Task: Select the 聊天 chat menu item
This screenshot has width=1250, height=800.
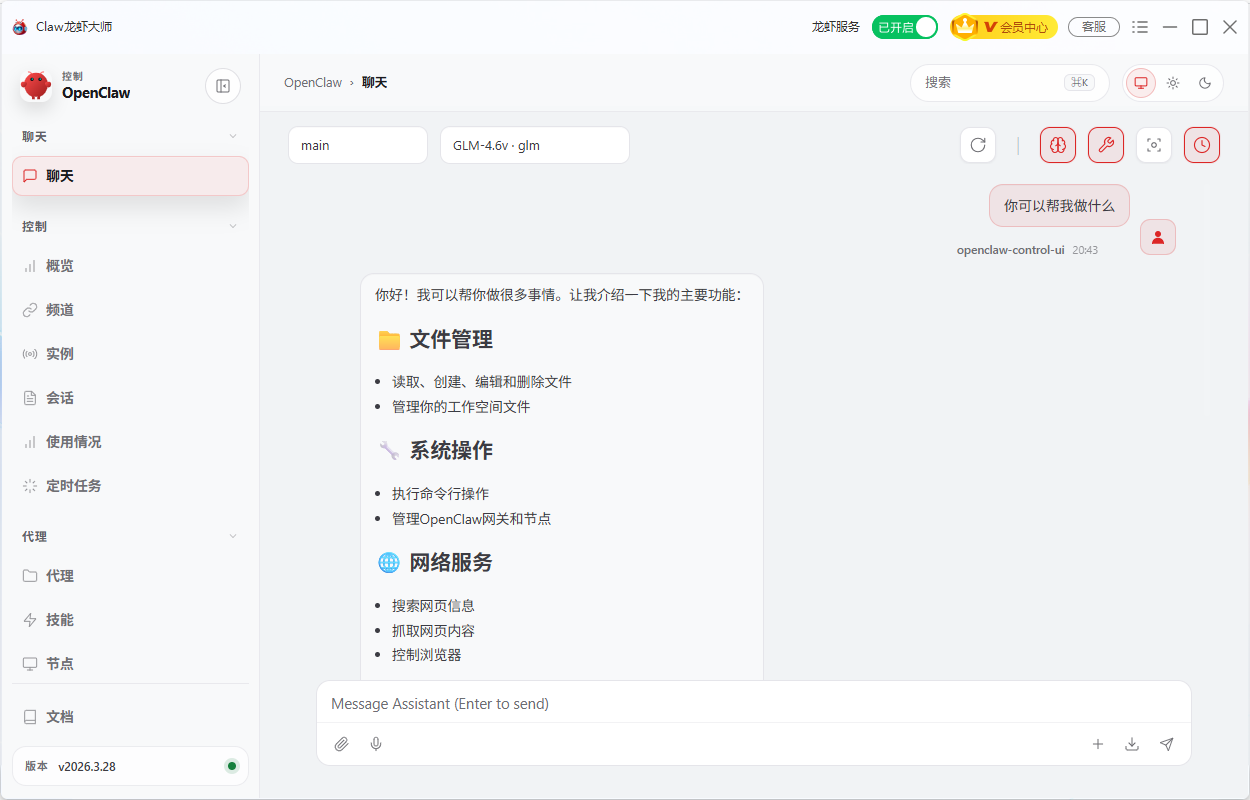Action: coord(130,176)
